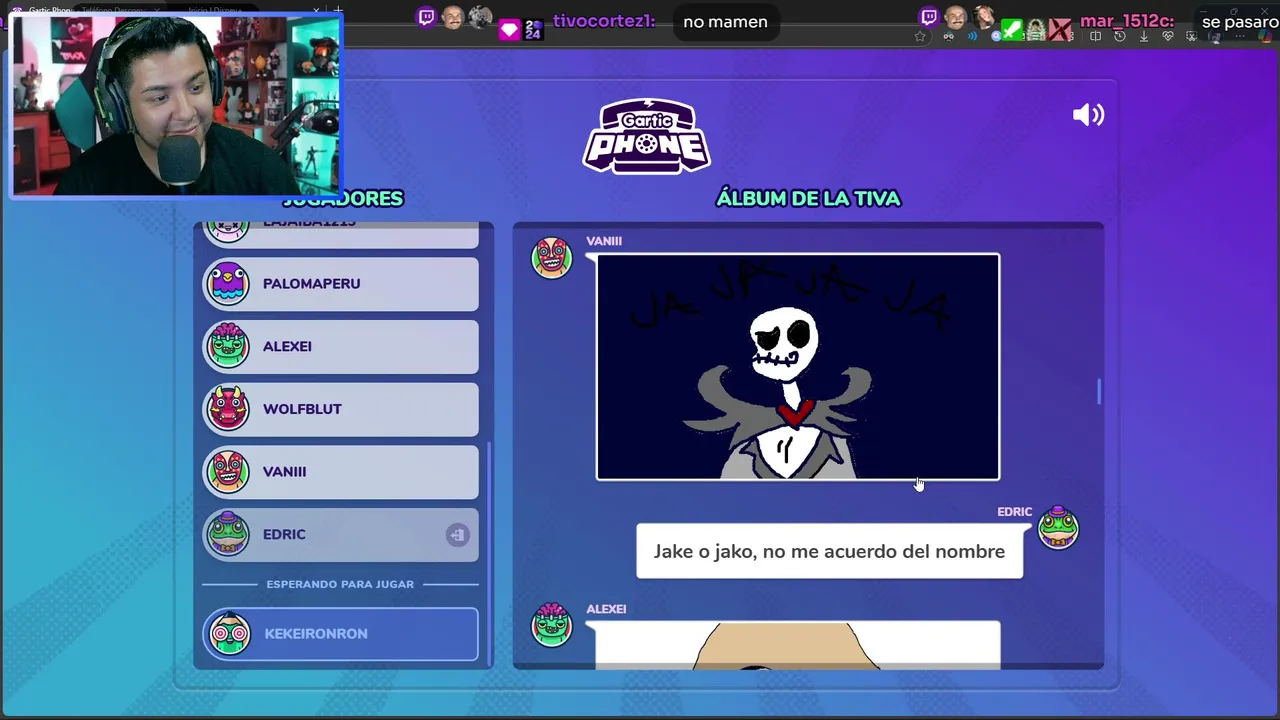Click the 'no mamen' chat message
The image size is (1280, 720).
pos(725,22)
